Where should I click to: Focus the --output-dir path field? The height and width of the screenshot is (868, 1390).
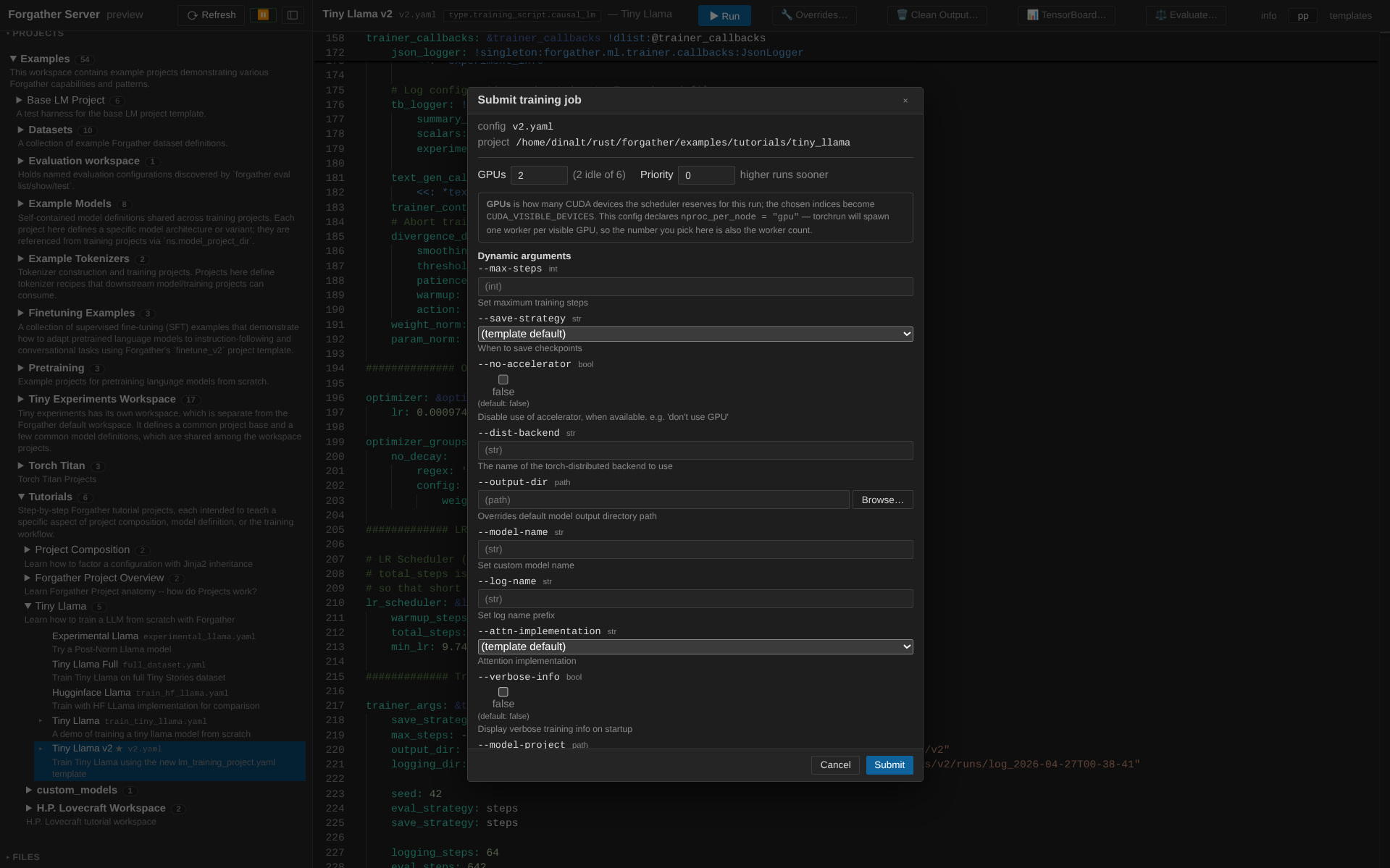click(x=663, y=500)
